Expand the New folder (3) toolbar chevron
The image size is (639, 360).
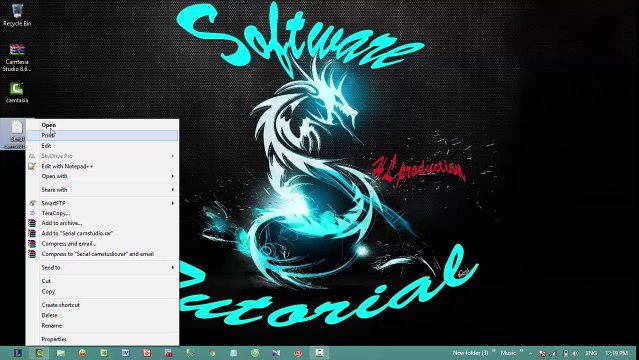pyautogui.click(x=493, y=351)
